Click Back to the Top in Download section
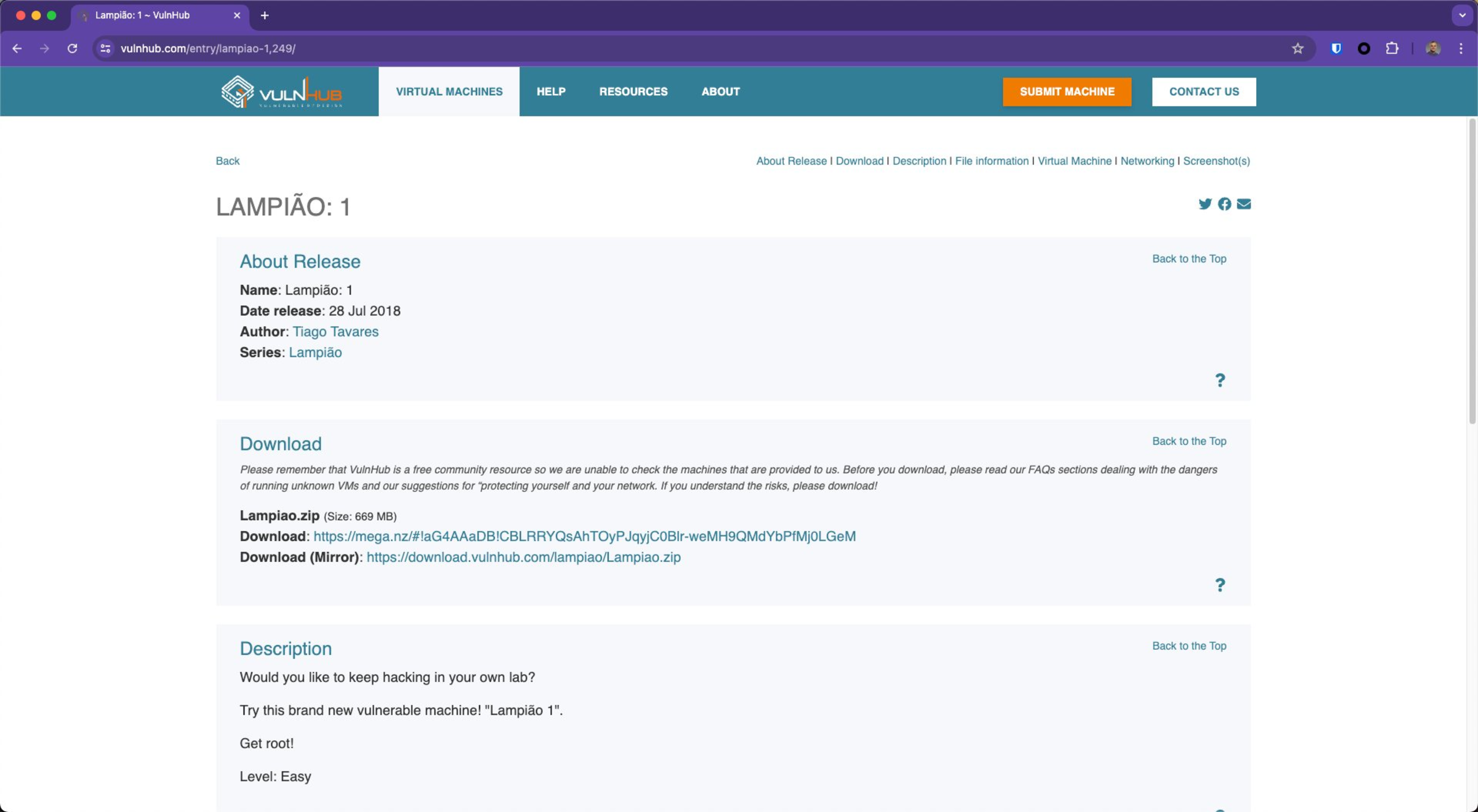Image resolution: width=1478 pixels, height=812 pixels. coord(1189,441)
